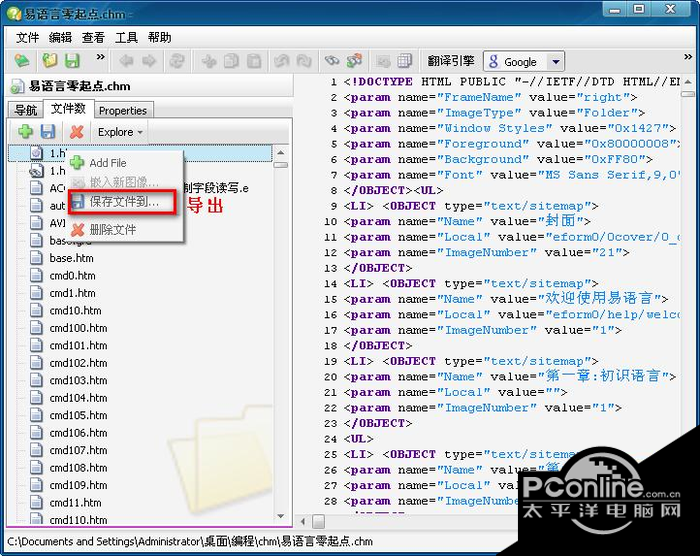Click the undo toolbar icon
Image resolution: width=700 pixels, height=556 pixels.
(281, 61)
